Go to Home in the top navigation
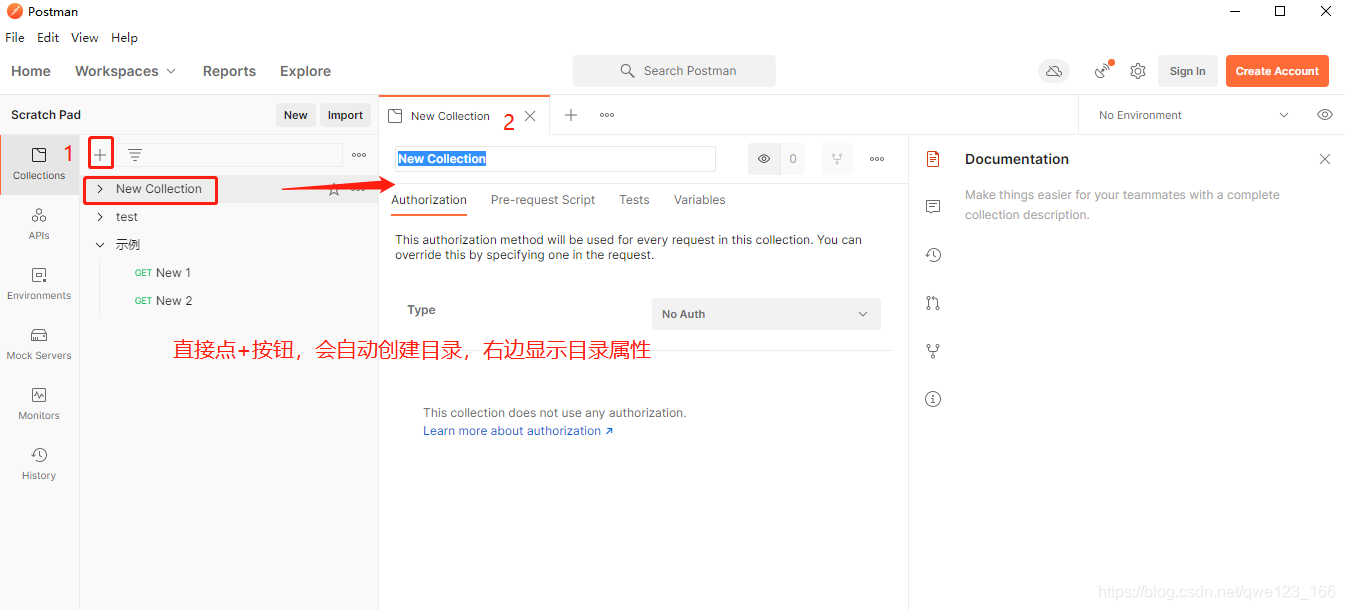Viewport: 1345px width, 610px height. point(31,71)
